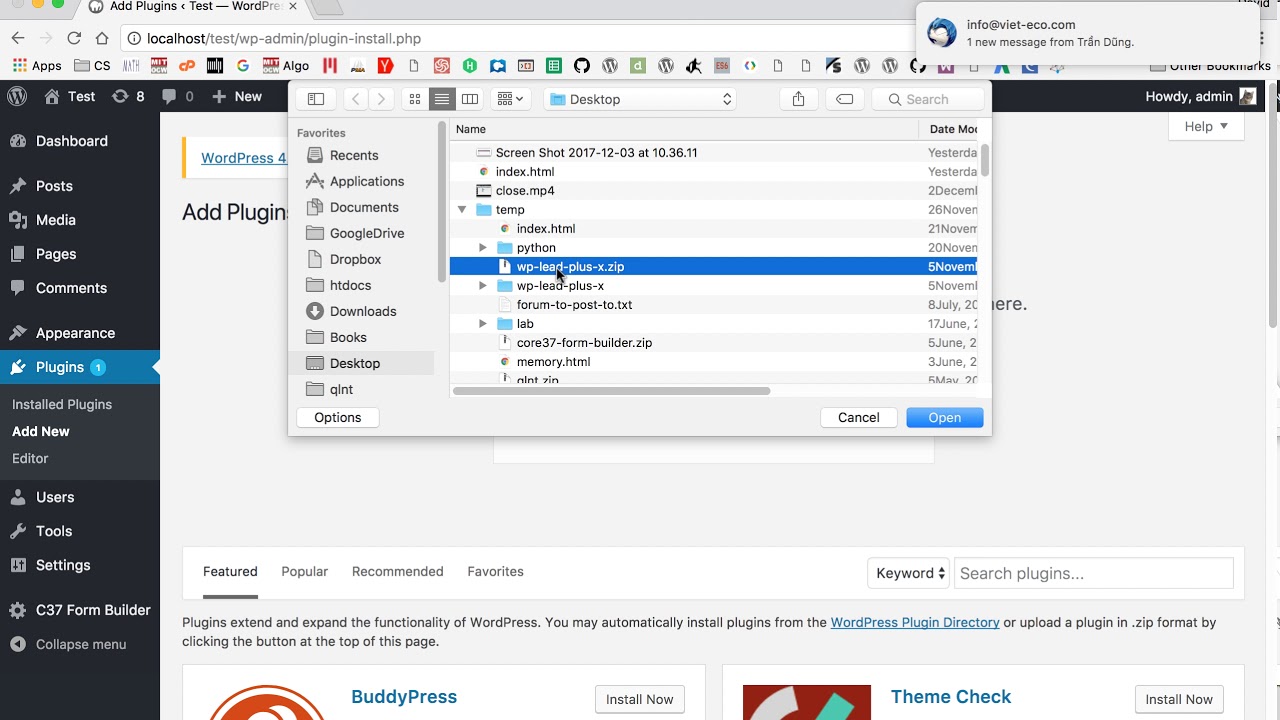Toggle the file dialog sidebar
This screenshot has width=1280, height=720.
pos(316,99)
